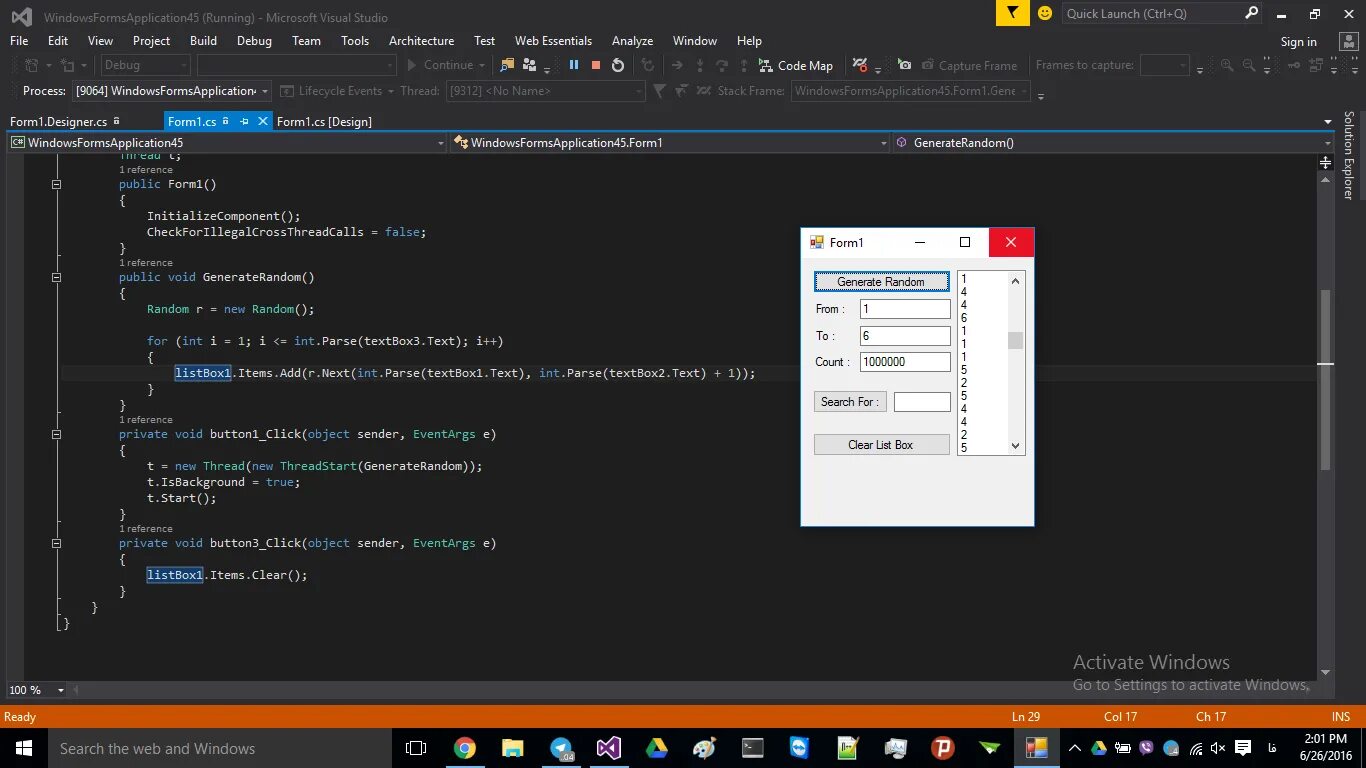Switch to Form1.Designer.cs tab
This screenshot has height=768, width=1366.
58,121
